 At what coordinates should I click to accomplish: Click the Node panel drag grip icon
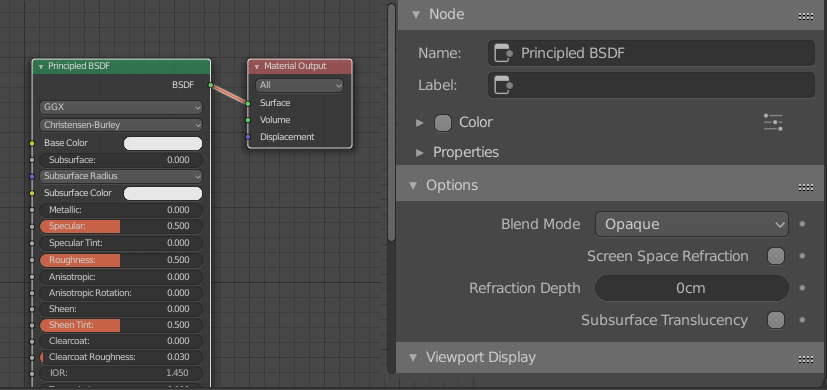click(805, 16)
